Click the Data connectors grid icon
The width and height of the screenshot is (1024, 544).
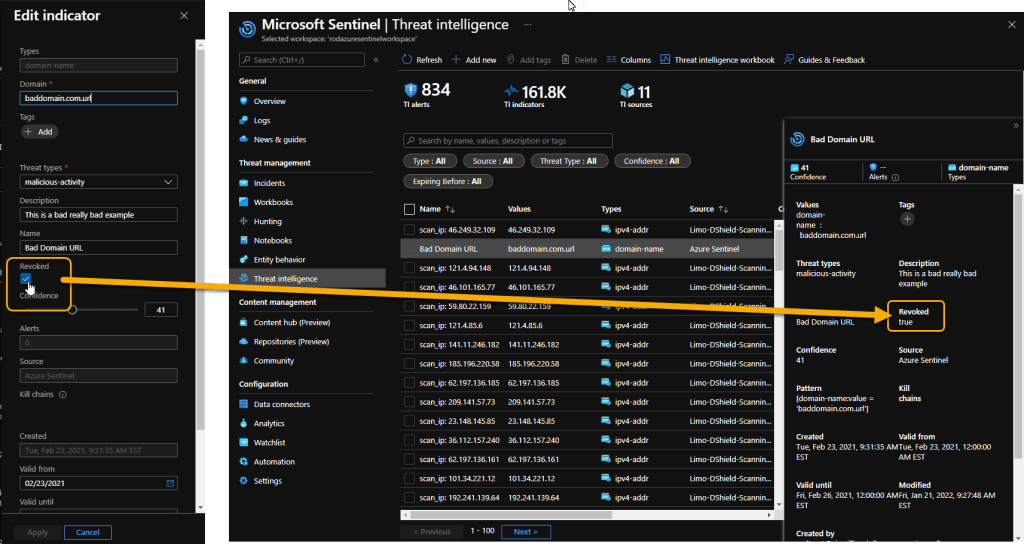coord(244,404)
